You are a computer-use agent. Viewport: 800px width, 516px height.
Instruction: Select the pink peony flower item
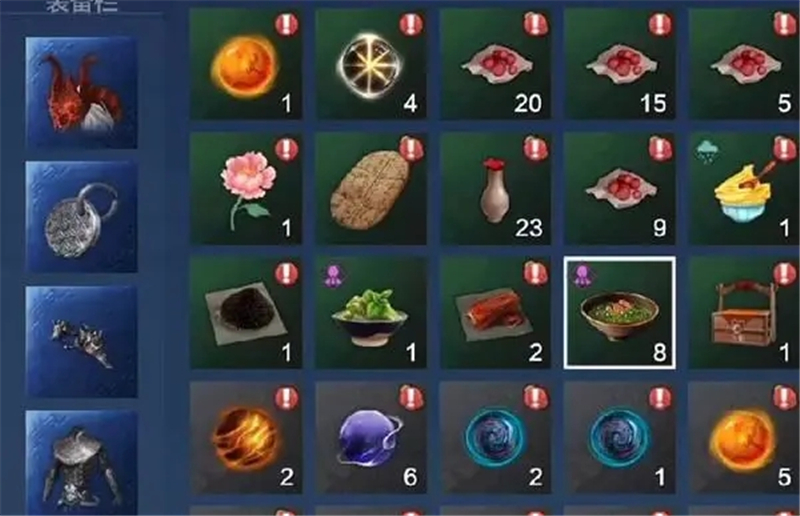246,189
